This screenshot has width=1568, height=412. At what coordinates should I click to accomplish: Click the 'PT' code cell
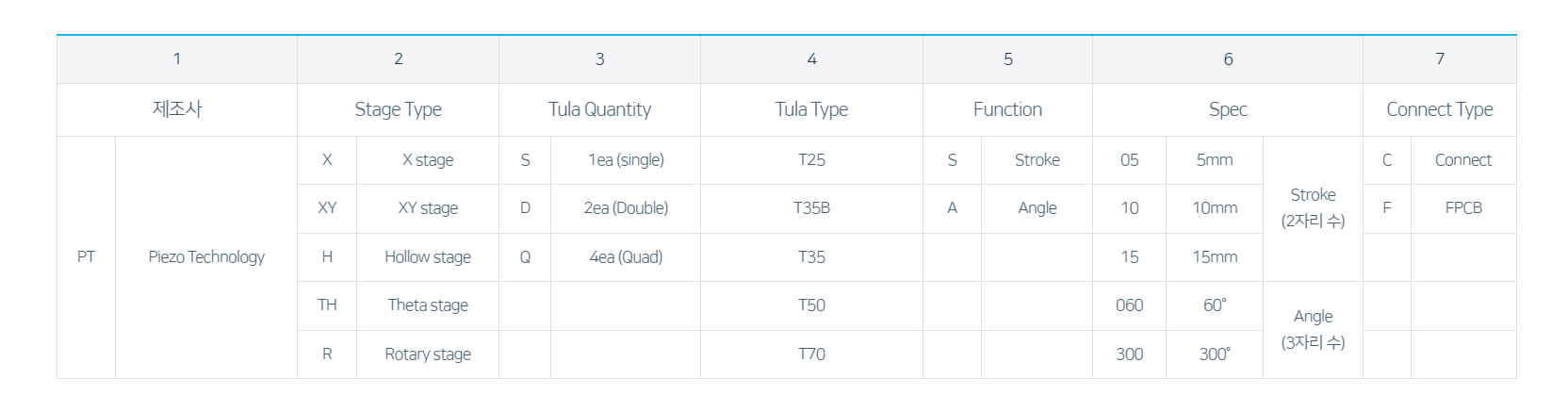(x=86, y=256)
